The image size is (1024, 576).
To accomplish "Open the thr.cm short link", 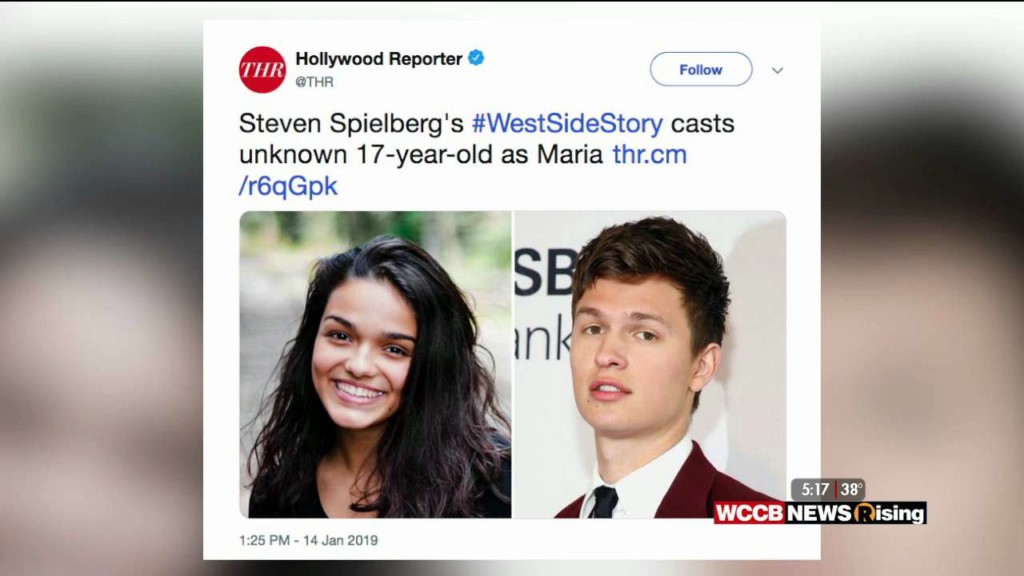I will click(650, 155).
